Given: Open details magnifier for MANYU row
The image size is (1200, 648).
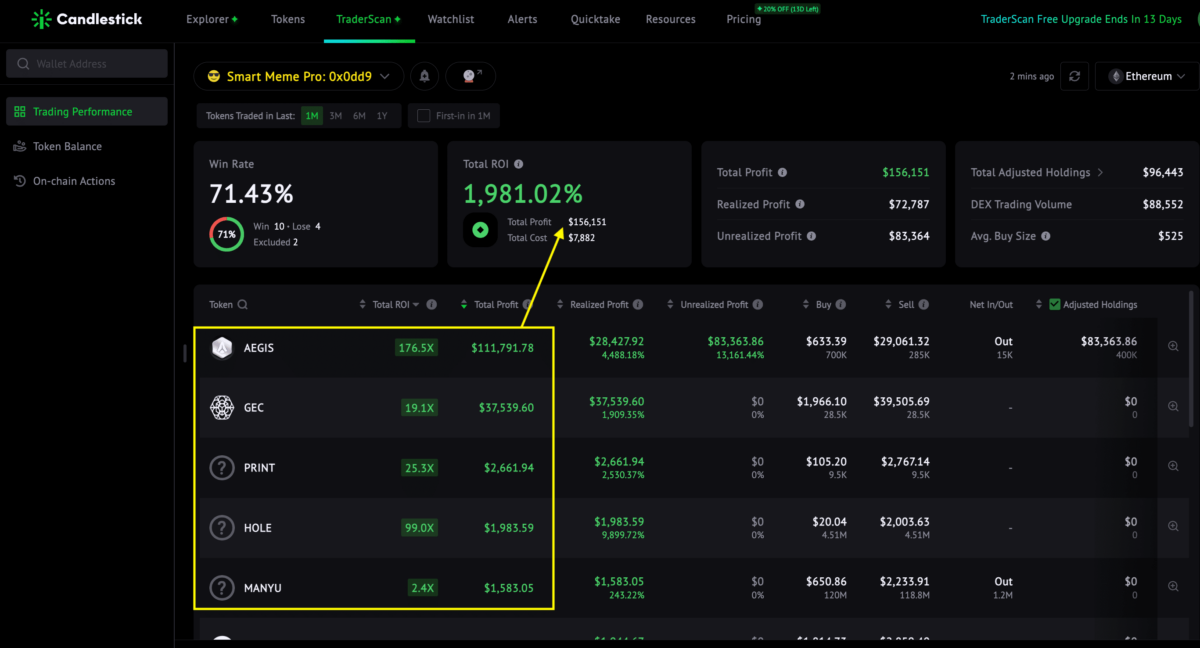Looking at the screenshot, I should pyautogui.click(x=1173, y=586).
